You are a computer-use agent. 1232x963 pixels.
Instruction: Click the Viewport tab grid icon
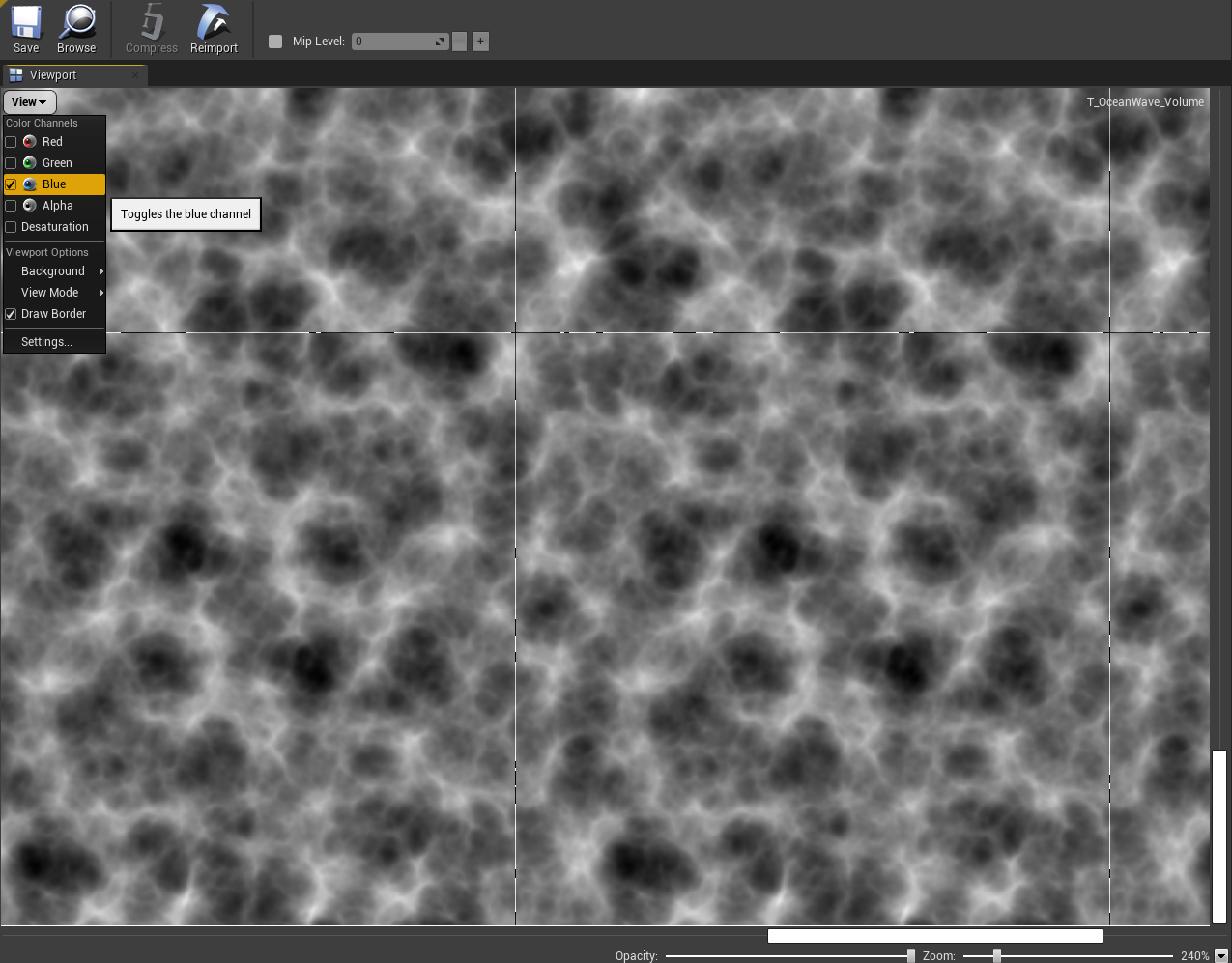pyautogui.click(x=16, y=75)
